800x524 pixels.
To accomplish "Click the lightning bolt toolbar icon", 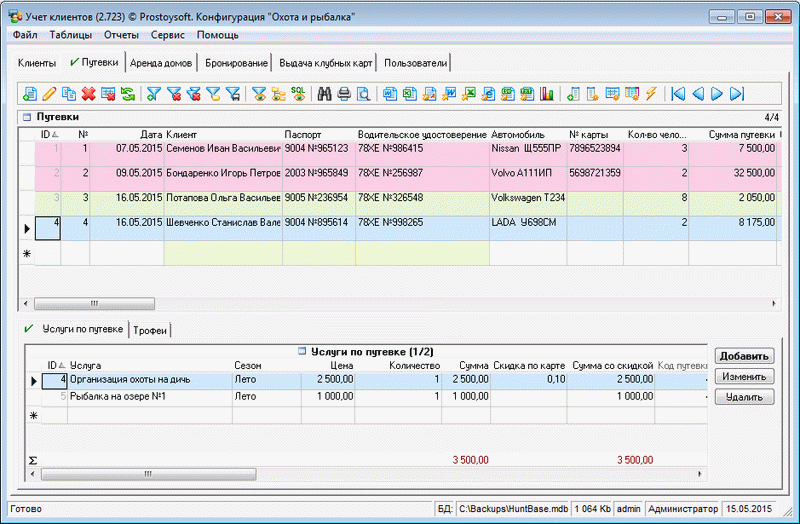I will 651,94.
